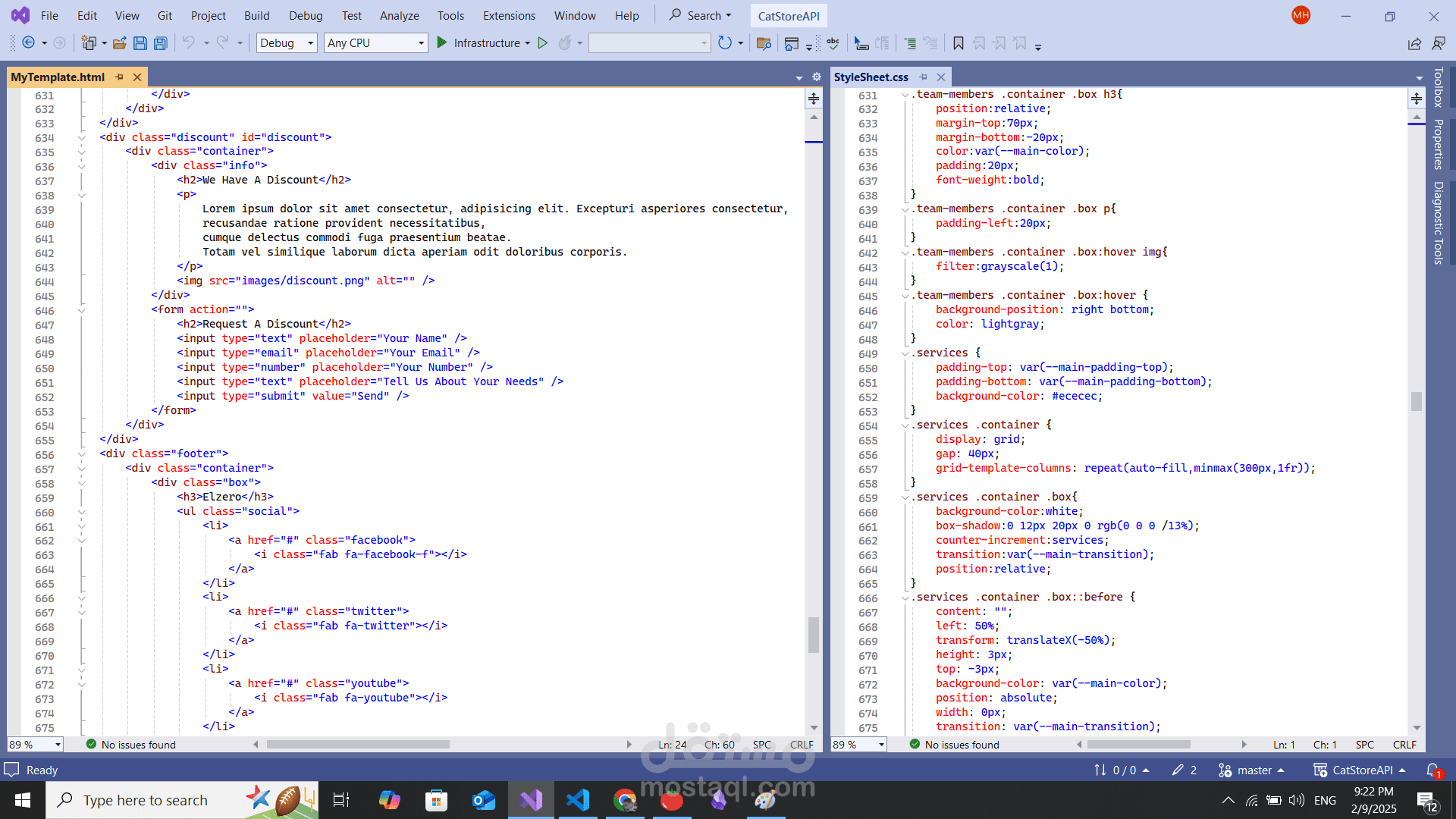Image resolution: width=1456 pixels, height=819 pixels.
Task: Switch to the StyleSheet.css tab
Action: tap(871, 77)
